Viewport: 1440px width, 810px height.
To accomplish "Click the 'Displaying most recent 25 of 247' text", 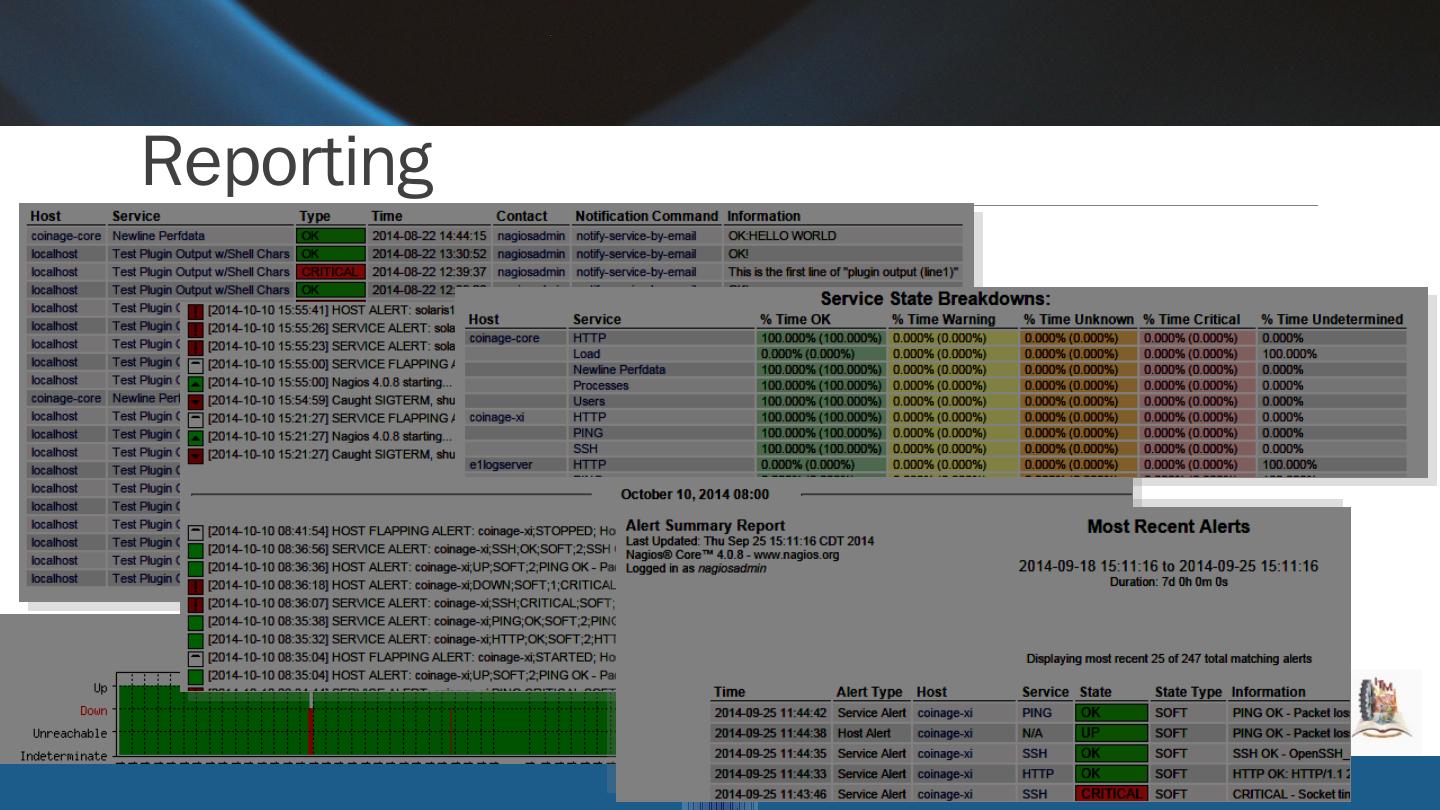I will pos(1169,659).
